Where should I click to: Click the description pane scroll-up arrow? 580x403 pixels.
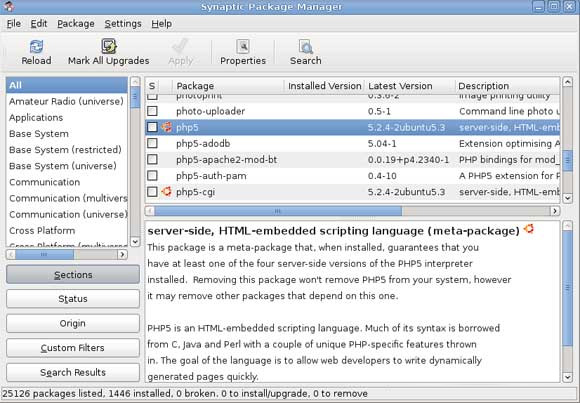pyautogui.click(x=567, y=225)
